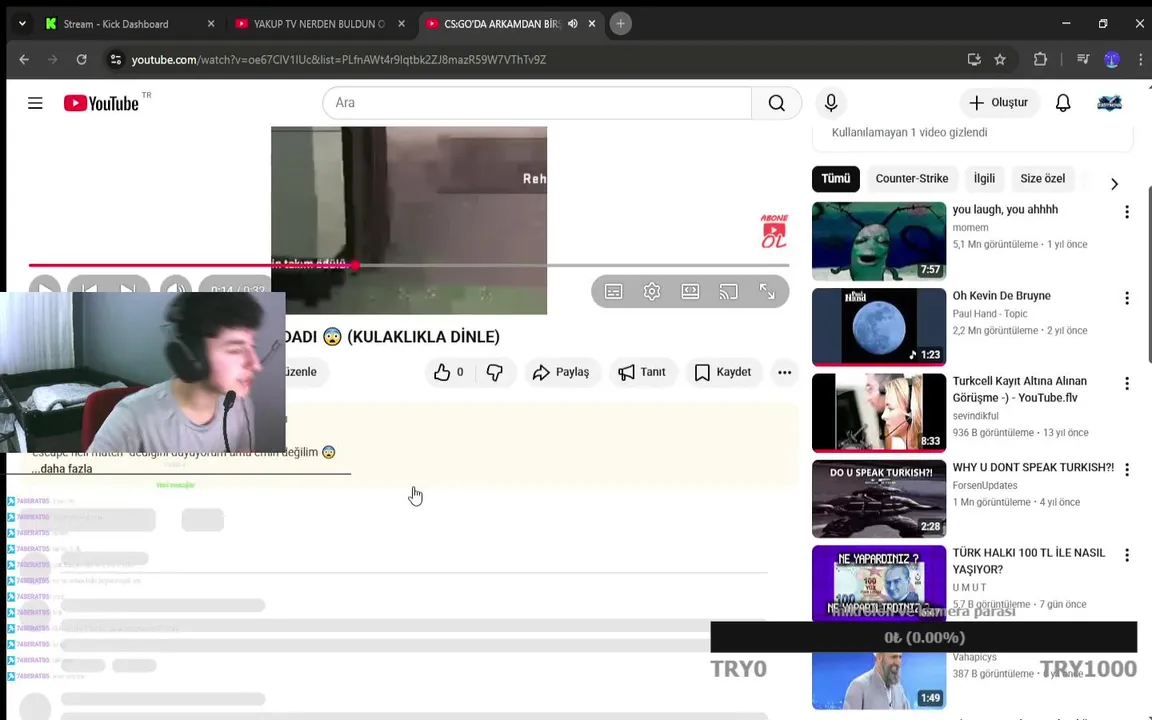Cast video with the Cast icon
The image size is (1152, 720).
(x=728, y=292)
